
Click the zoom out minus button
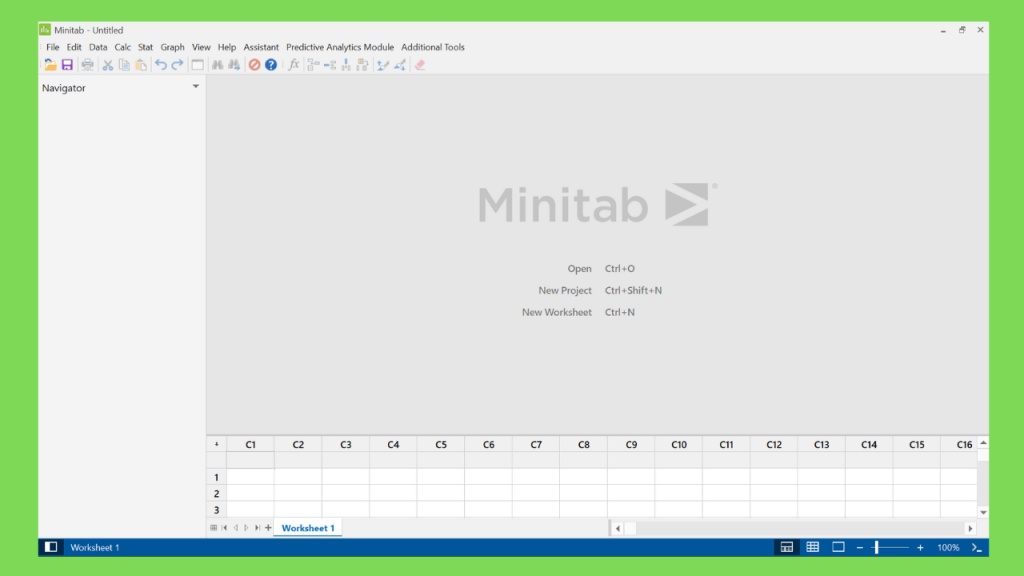pyautogui.click(x=859, y=547)
